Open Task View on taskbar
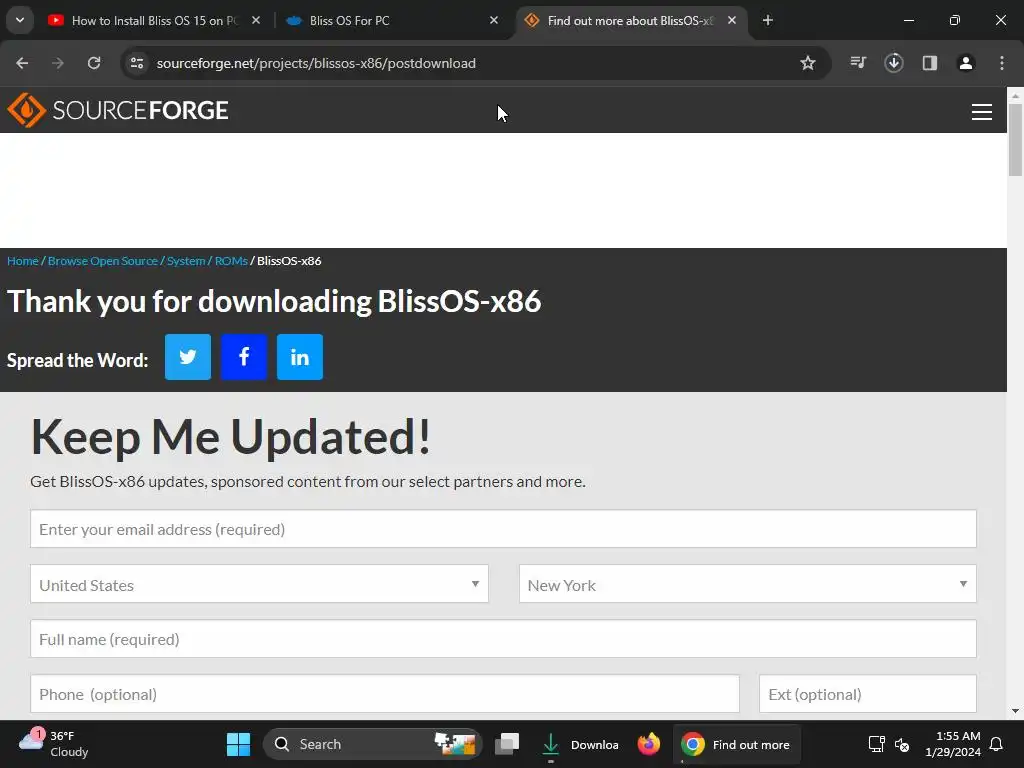 point(507,744)
